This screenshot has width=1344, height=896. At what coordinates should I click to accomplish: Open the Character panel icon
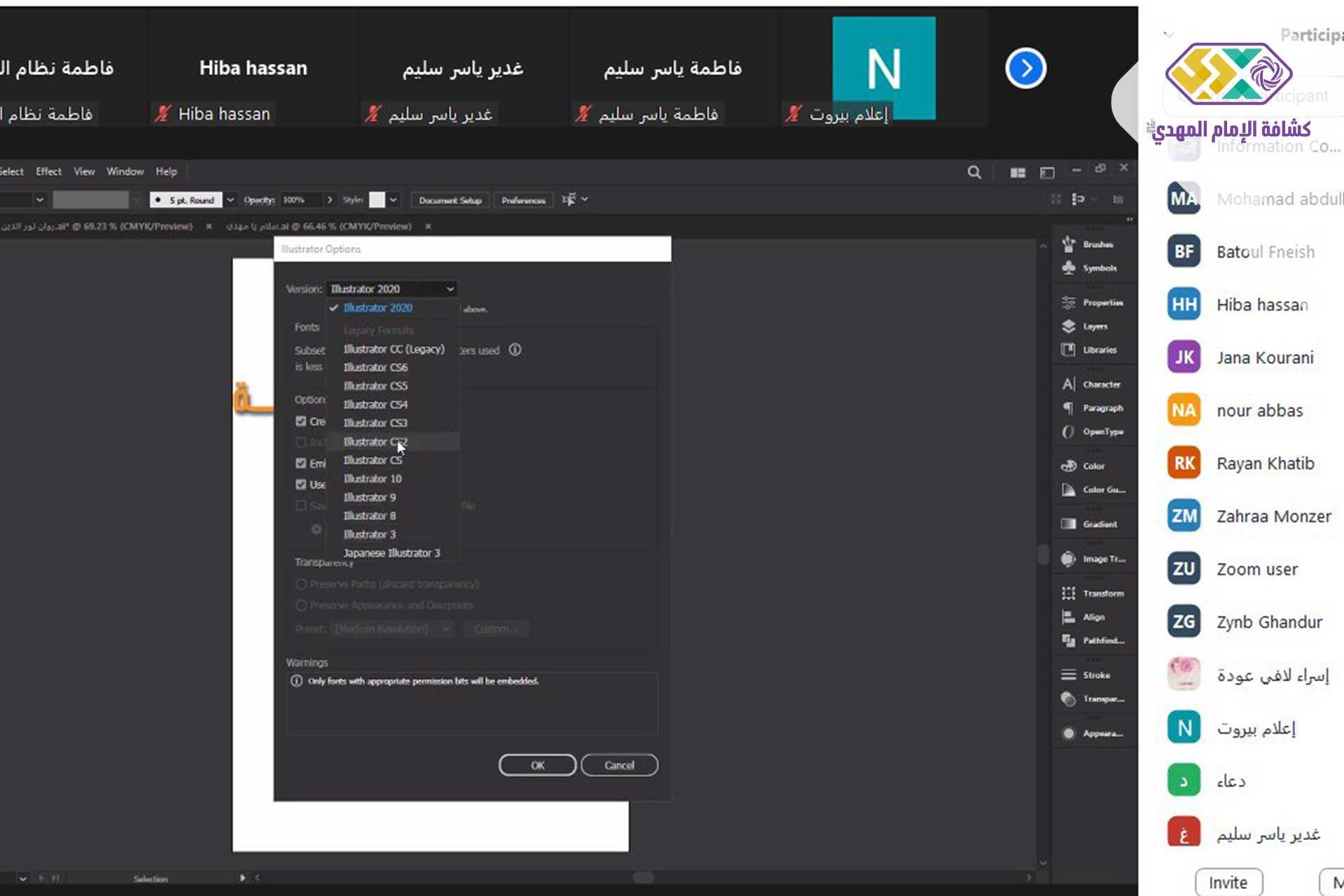point(1069,384)
